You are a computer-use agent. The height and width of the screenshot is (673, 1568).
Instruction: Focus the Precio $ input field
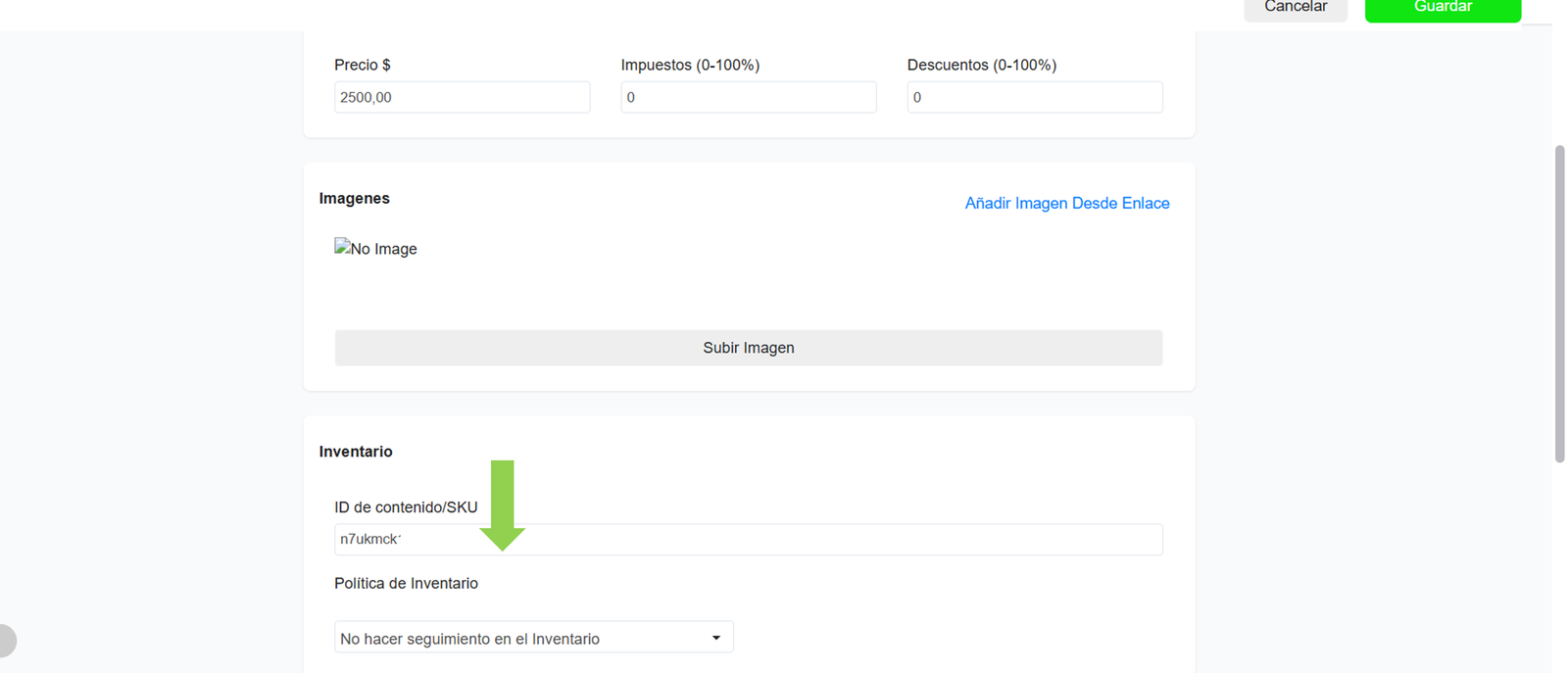point(462,97)
